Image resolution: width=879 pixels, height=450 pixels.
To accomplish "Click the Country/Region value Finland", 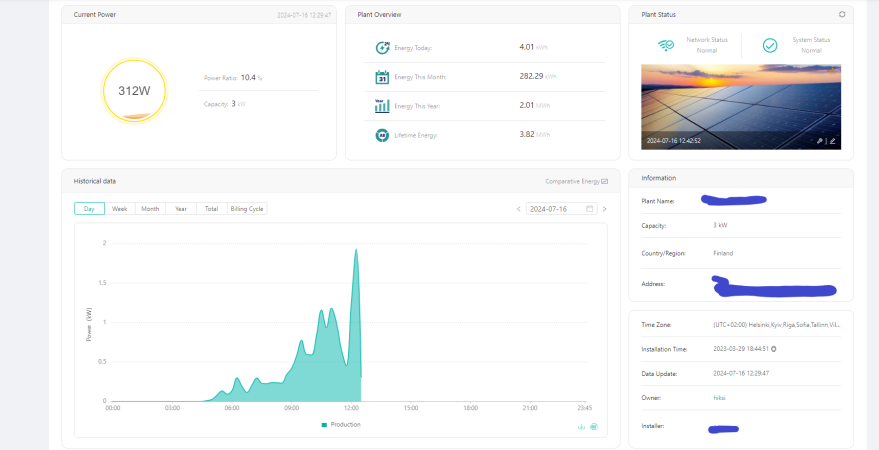I will pos(723,253).
